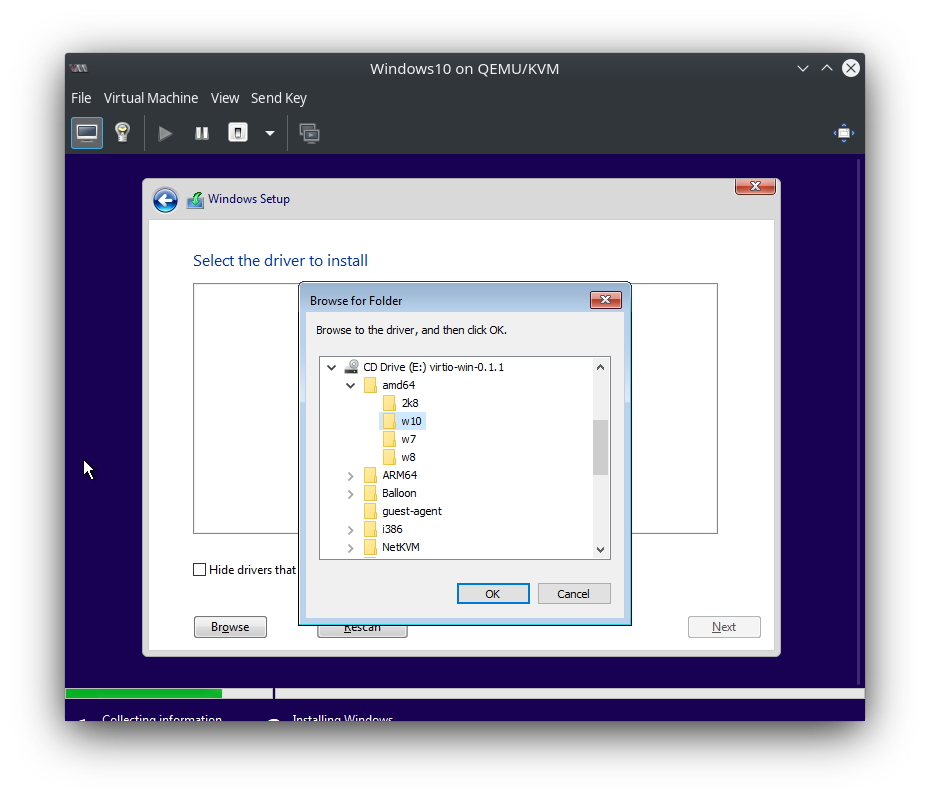Open the Virtual Machine menu

151,98
